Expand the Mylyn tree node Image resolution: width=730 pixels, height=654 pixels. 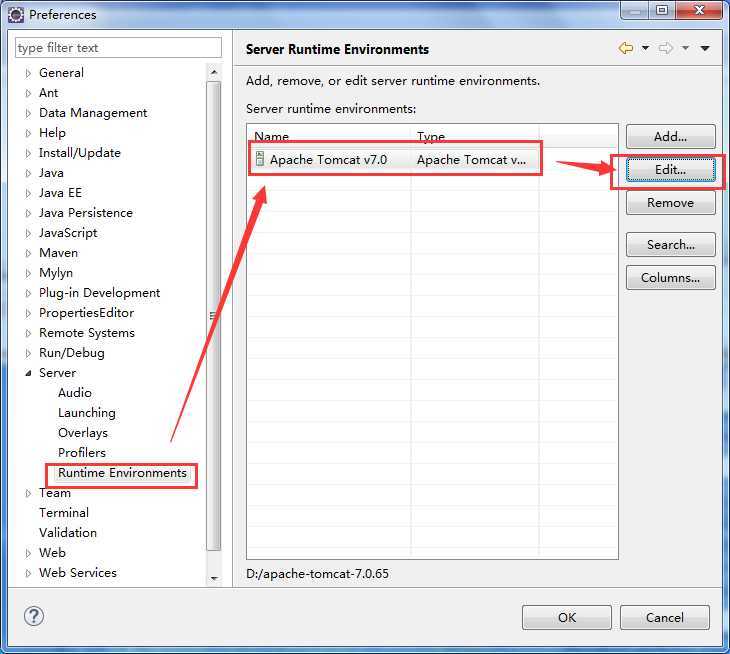28,274
